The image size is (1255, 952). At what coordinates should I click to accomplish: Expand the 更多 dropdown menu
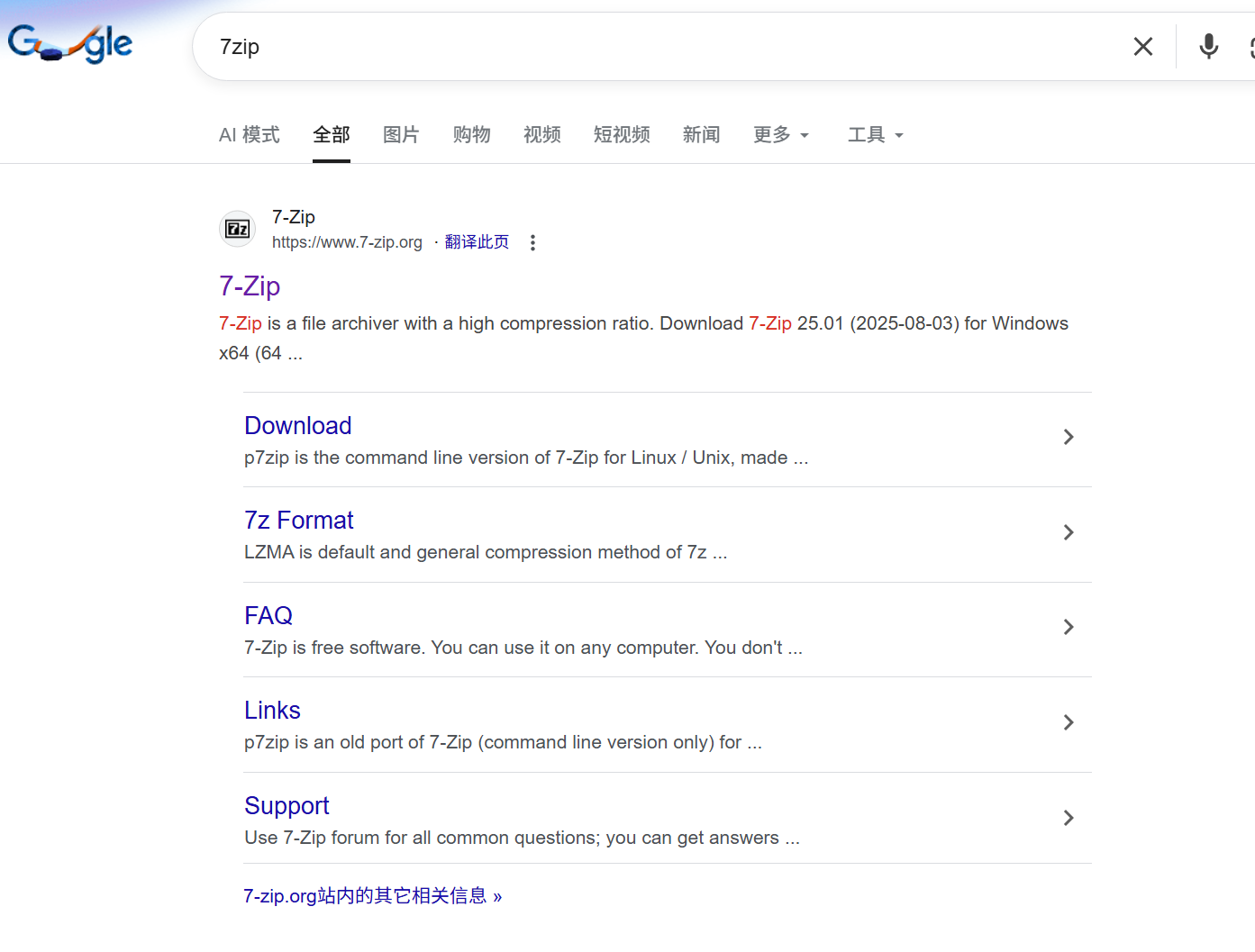pos(781,135)
